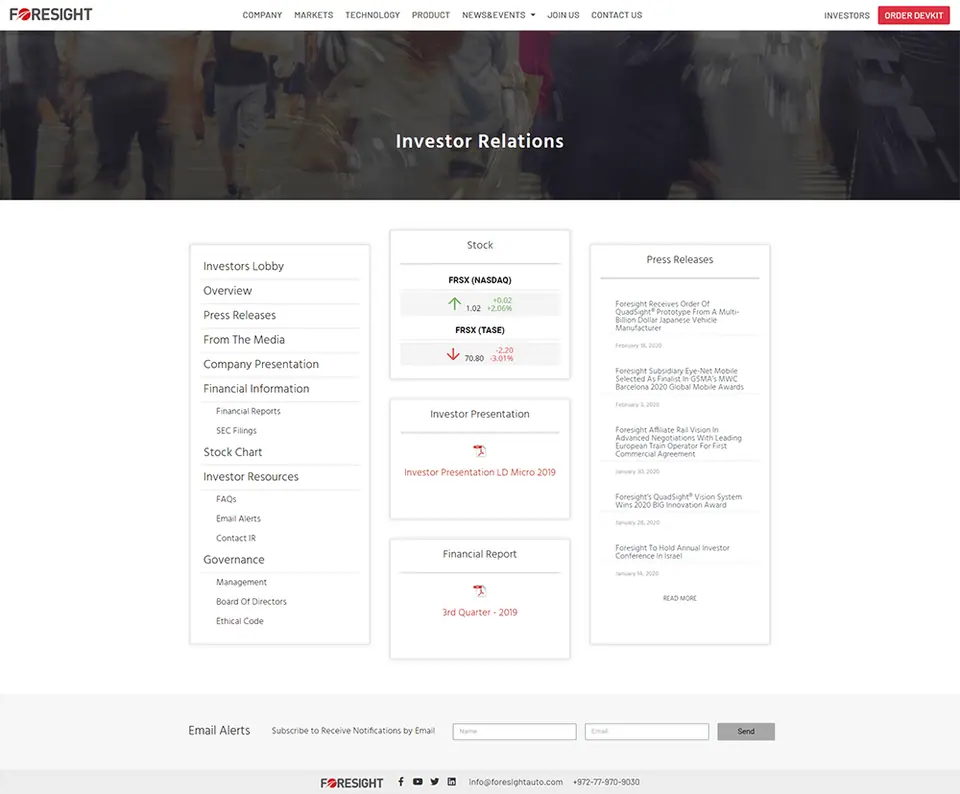960x794 pixels.
Task: Click the Order Devkit button
Action: [x=913, y=15]
